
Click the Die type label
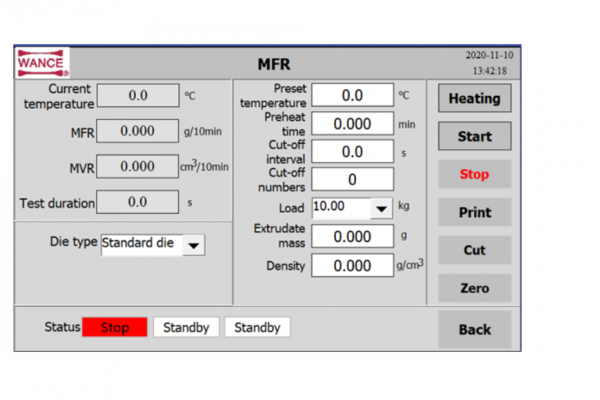(x=73, y=242)
